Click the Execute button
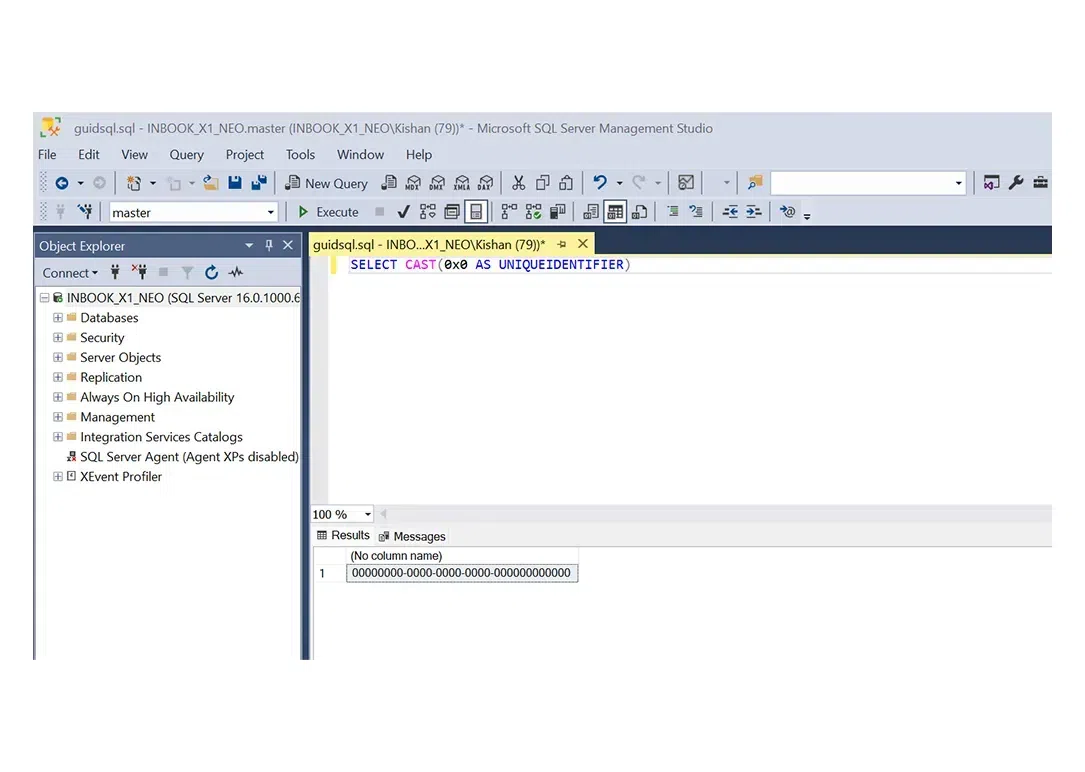1085x772 pixels. coord(328,212)
